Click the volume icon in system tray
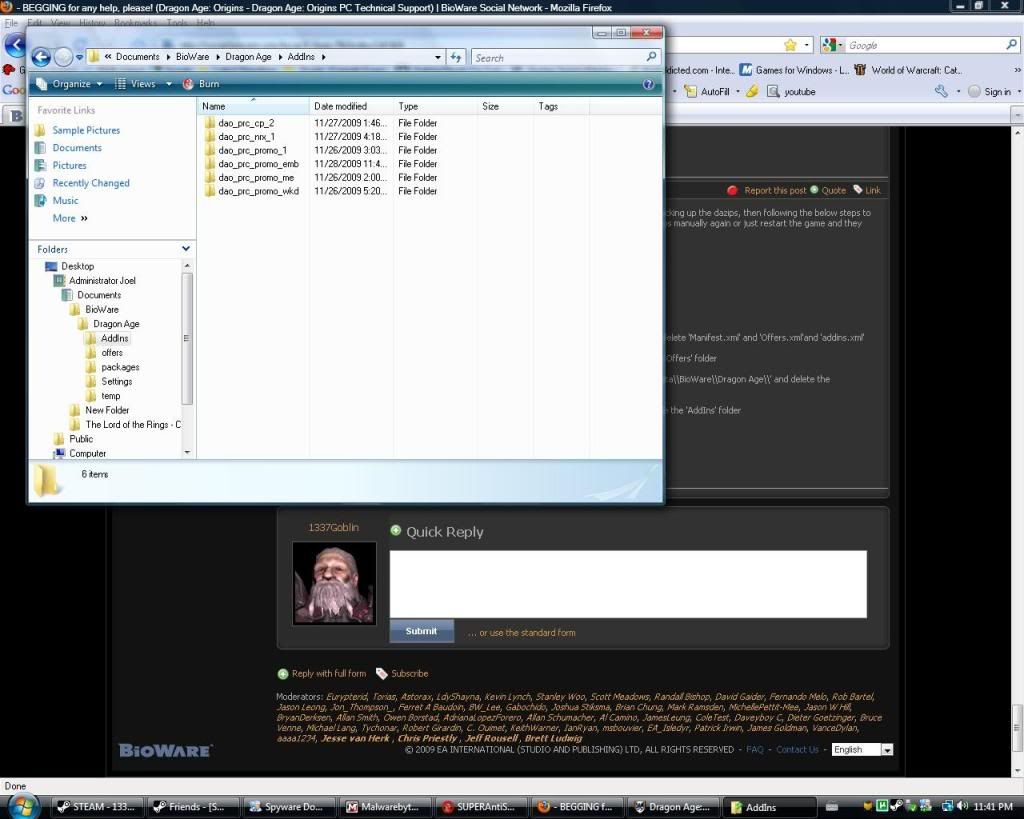The image size is (1024, 819). 961,806
